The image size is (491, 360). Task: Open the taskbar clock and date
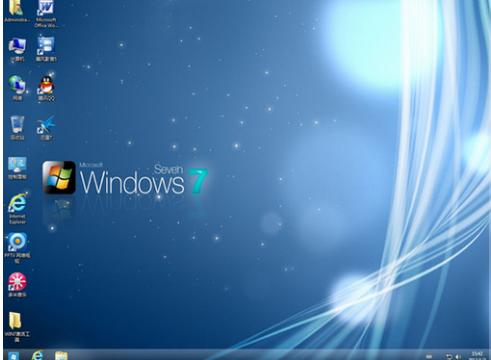pos(477,356)
